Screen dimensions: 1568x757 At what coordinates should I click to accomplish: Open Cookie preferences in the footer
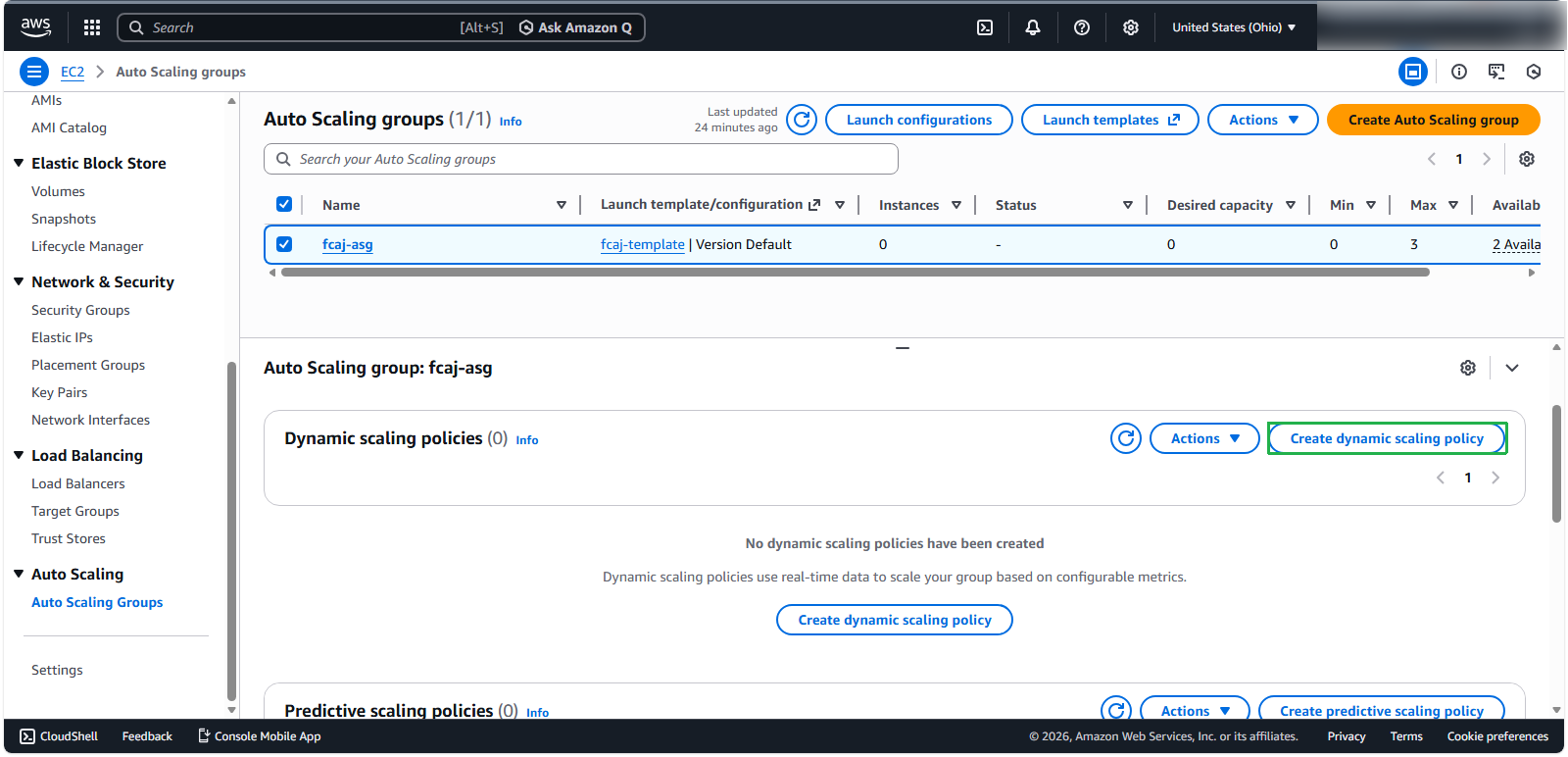[1497, 736]
